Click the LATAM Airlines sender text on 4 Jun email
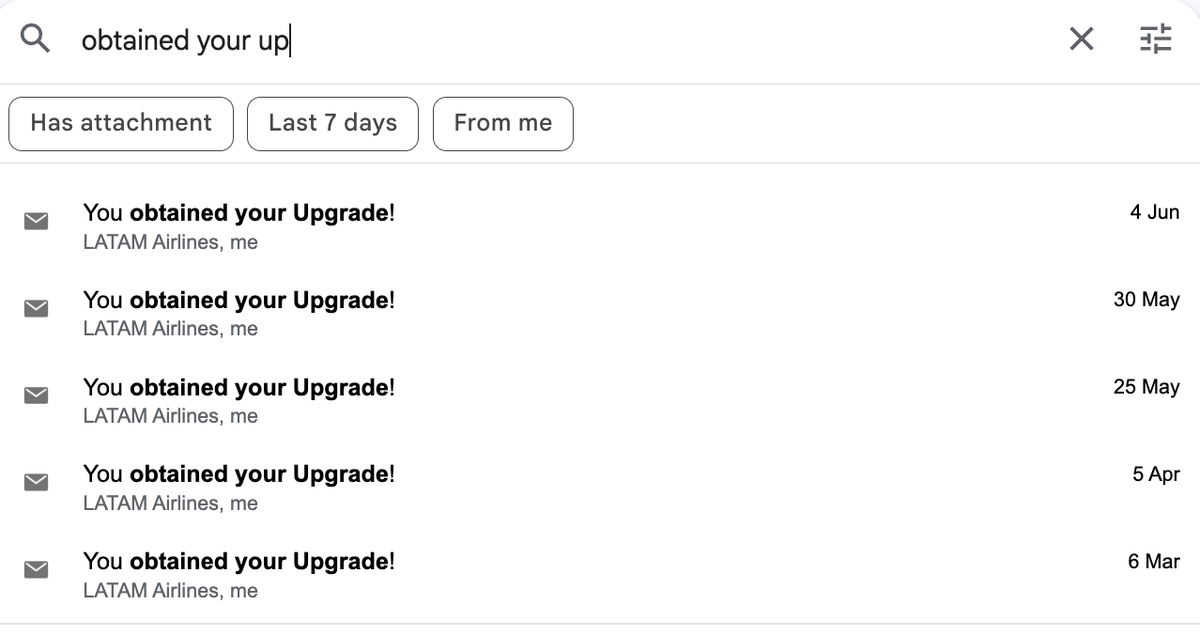This screenshot has width=1200, height=635. (170, 242)
